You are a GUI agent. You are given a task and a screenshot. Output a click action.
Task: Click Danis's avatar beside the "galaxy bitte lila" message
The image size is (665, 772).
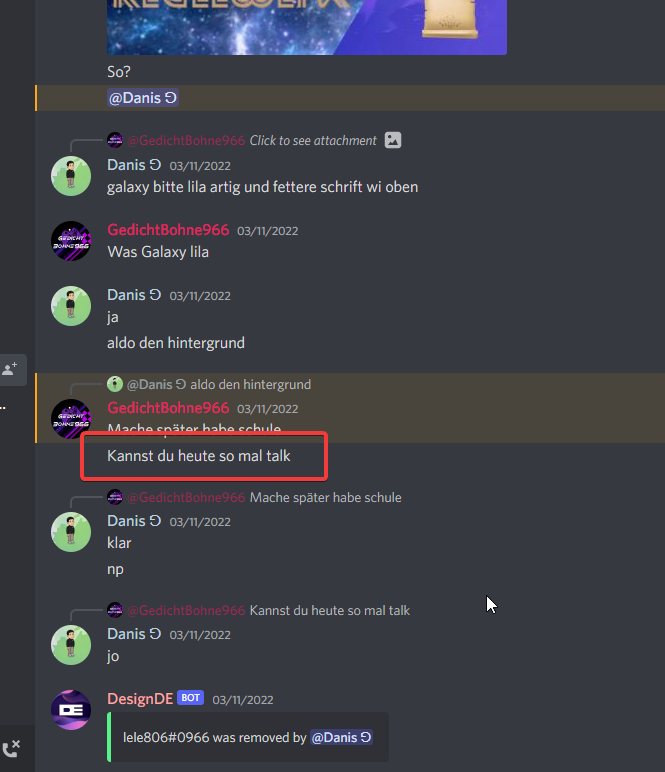(71, 176)
